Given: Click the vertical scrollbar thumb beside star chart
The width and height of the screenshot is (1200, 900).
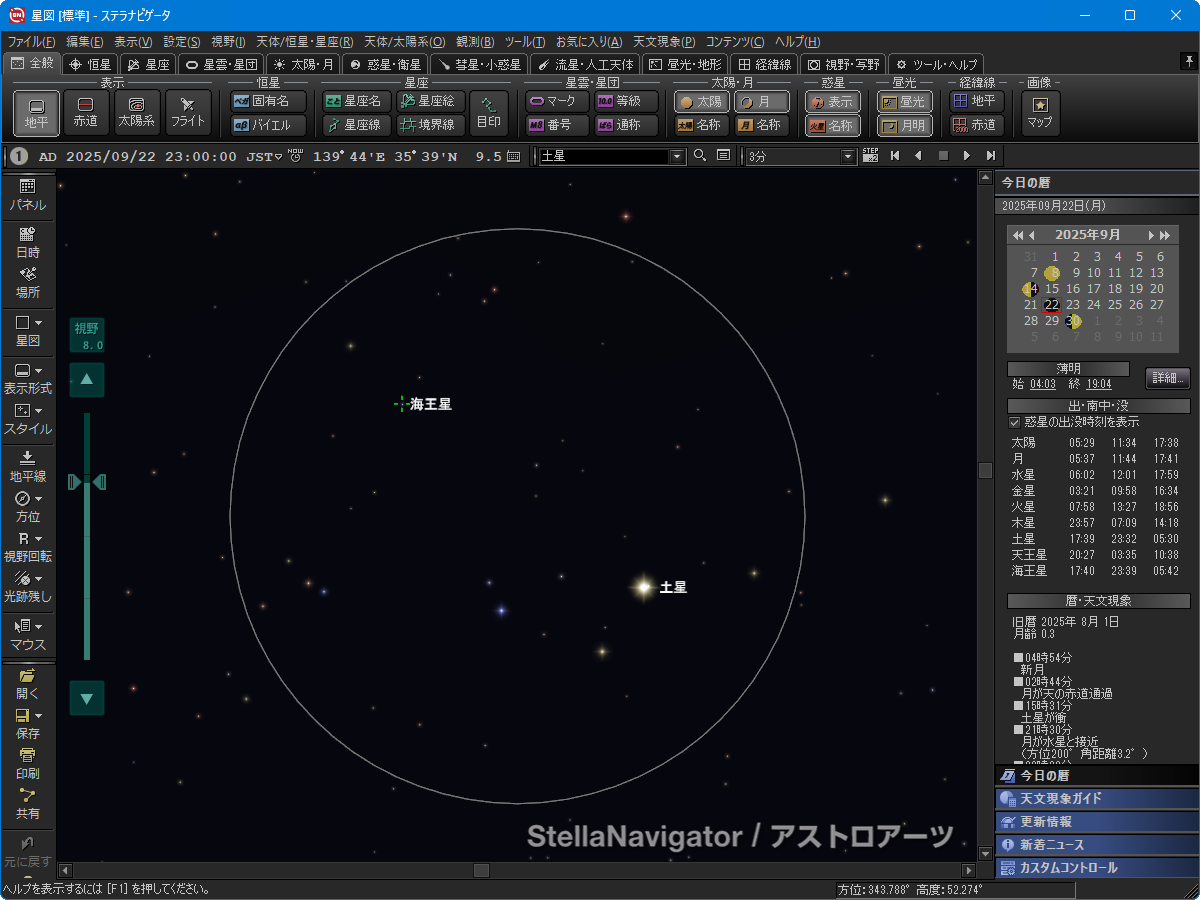Looking at the screenshot, I should coord(985,470).
